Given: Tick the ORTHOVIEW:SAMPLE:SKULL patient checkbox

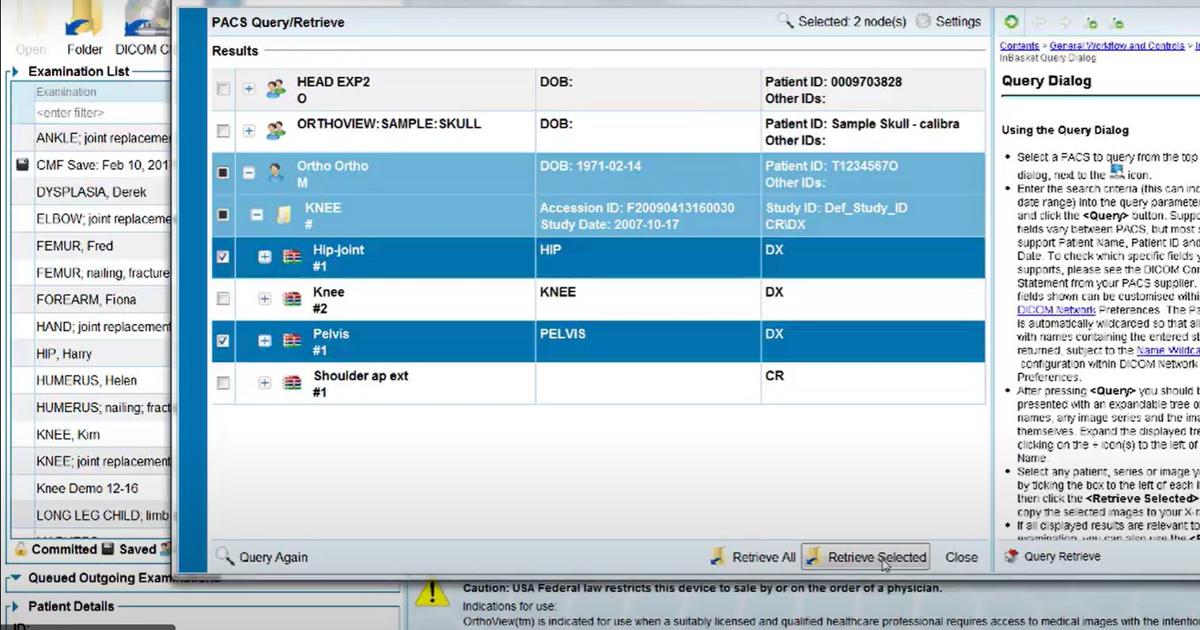Looking at the screenshot, I should 223,131.
